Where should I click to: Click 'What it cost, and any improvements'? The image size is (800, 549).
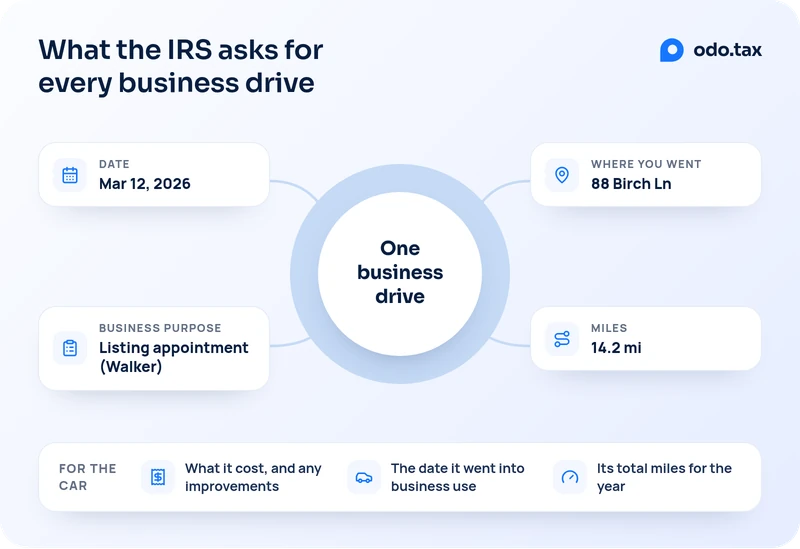[x=253, y=477]
